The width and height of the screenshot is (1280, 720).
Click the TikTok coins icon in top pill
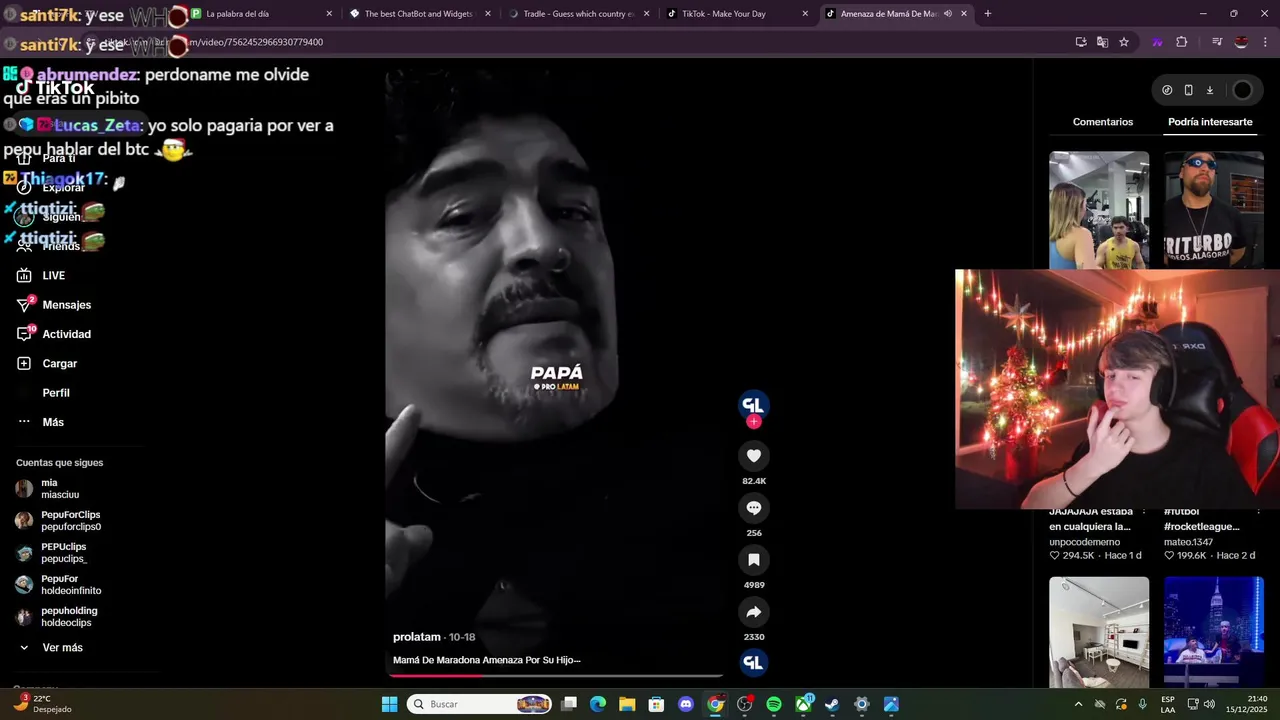[1167, 90]
